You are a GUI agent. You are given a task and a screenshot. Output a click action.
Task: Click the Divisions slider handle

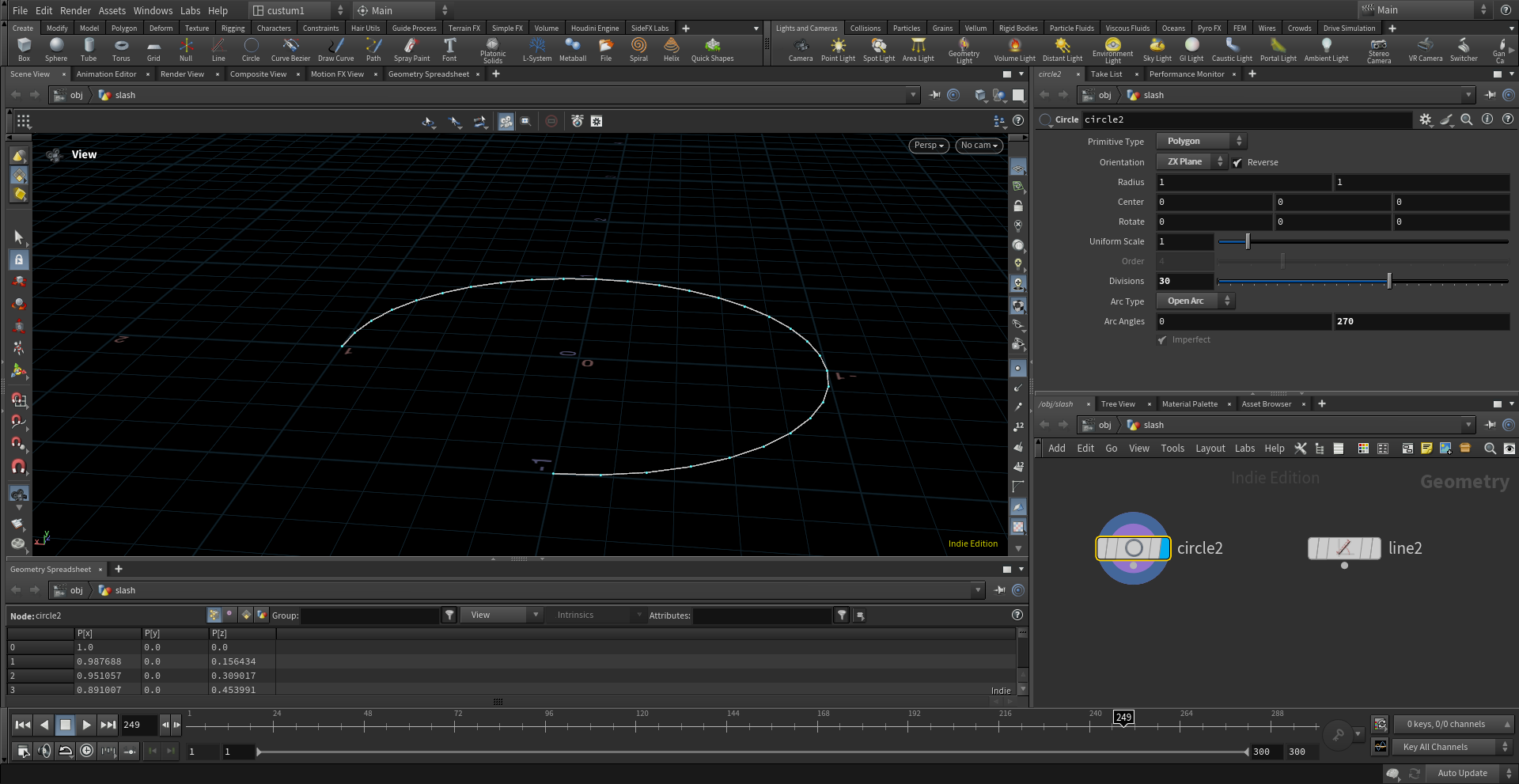pos(1389,282)
